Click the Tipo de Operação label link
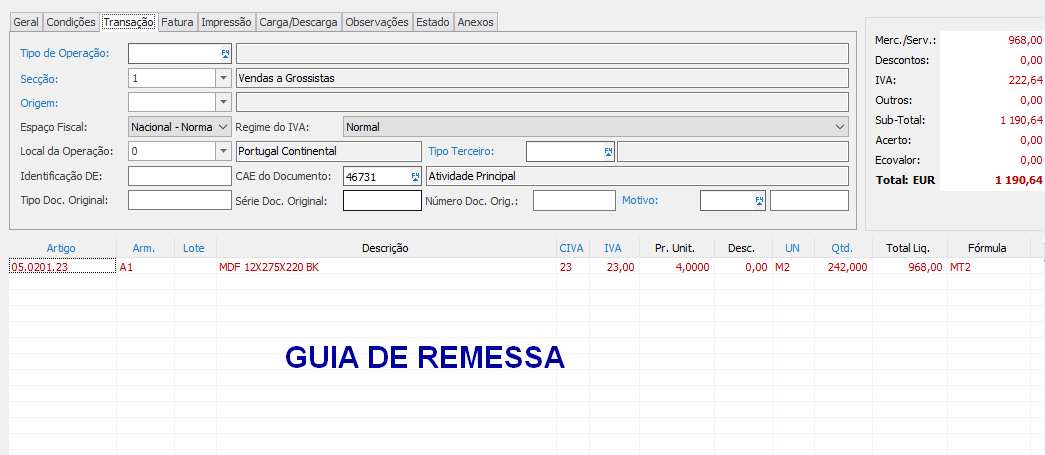This screenshot has height=455, width=1045. click(65, 53)
